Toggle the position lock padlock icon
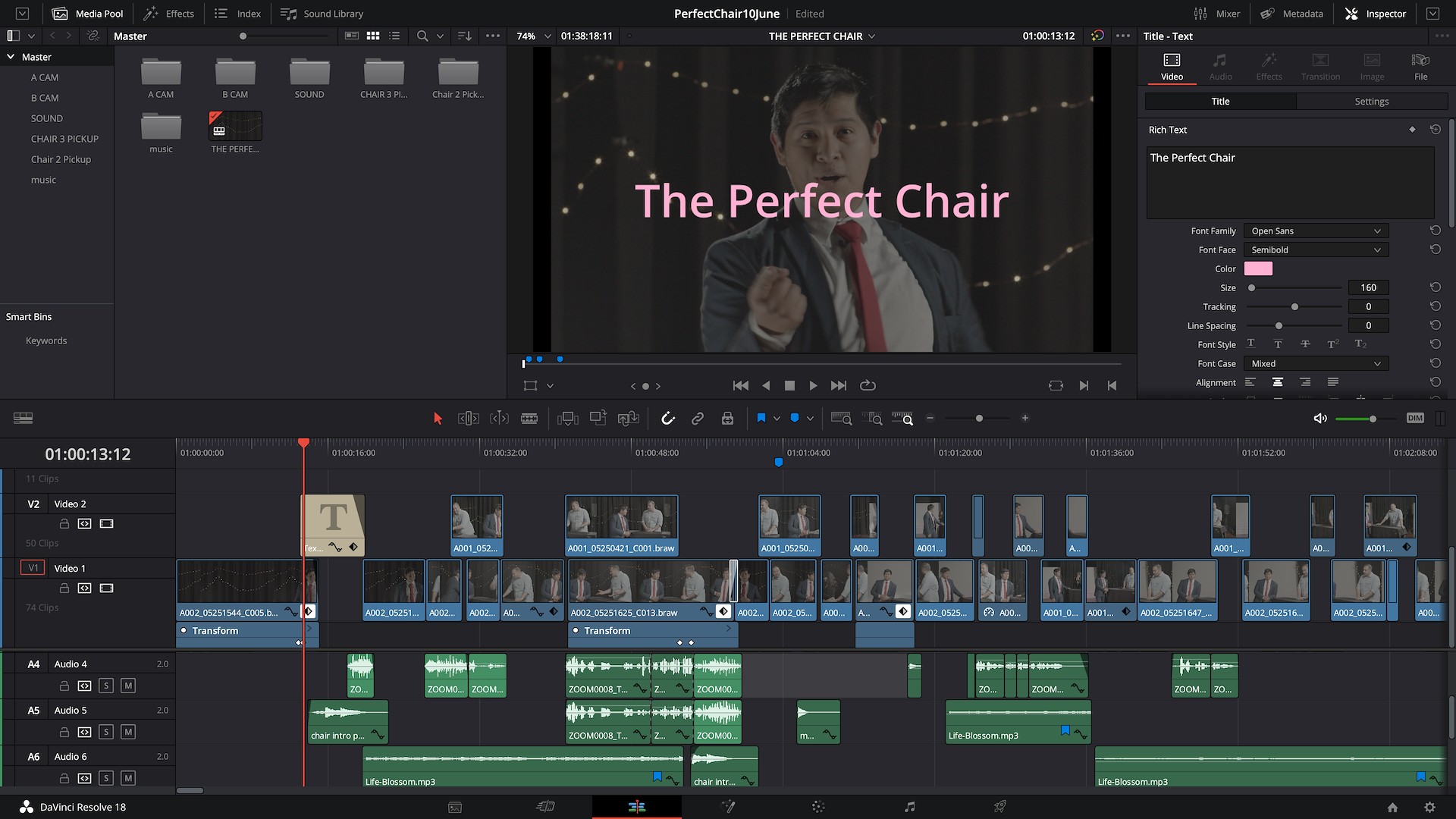 coord(727,418)
